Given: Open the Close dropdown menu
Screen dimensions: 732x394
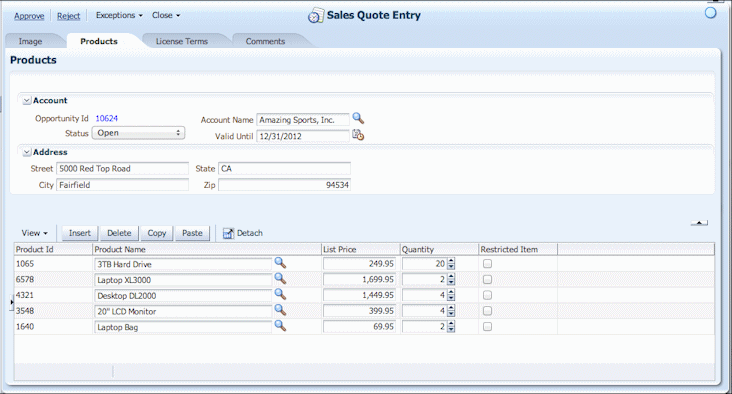Looking at the screenshot, I should pyautogui.click(x=166, y=15).
